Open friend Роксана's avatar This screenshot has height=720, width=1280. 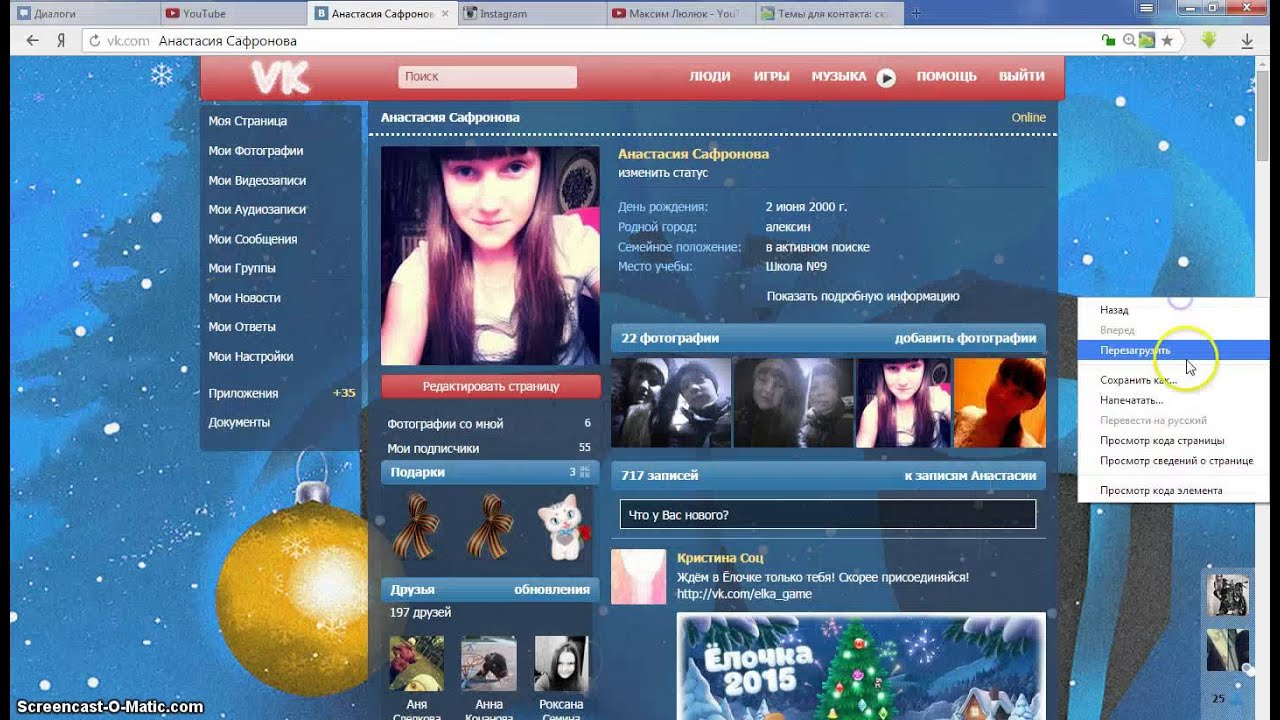point(561,663)
